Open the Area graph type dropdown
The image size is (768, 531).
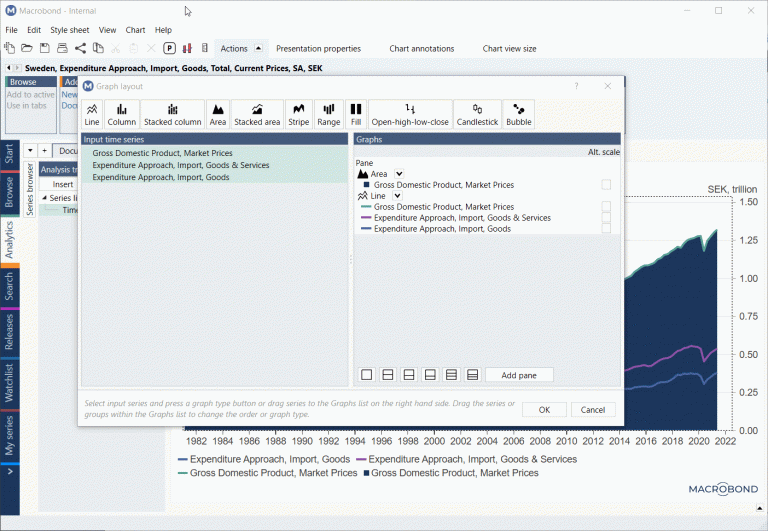399,174
